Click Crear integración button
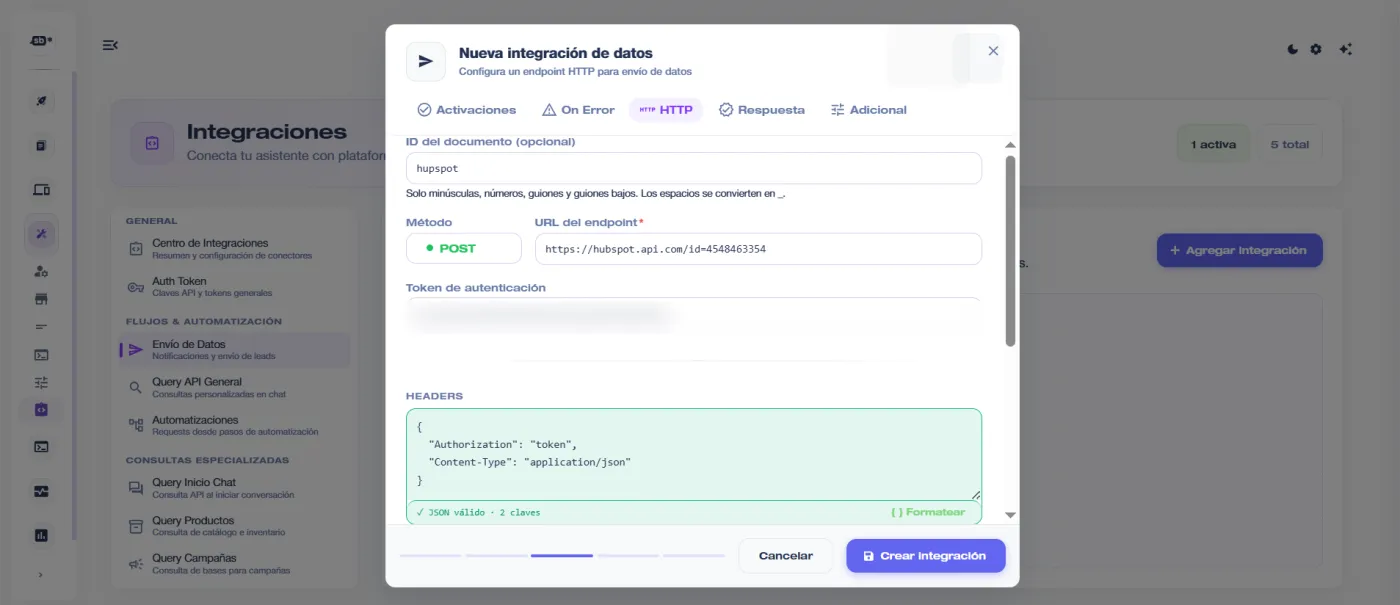 tap(926, 556)
